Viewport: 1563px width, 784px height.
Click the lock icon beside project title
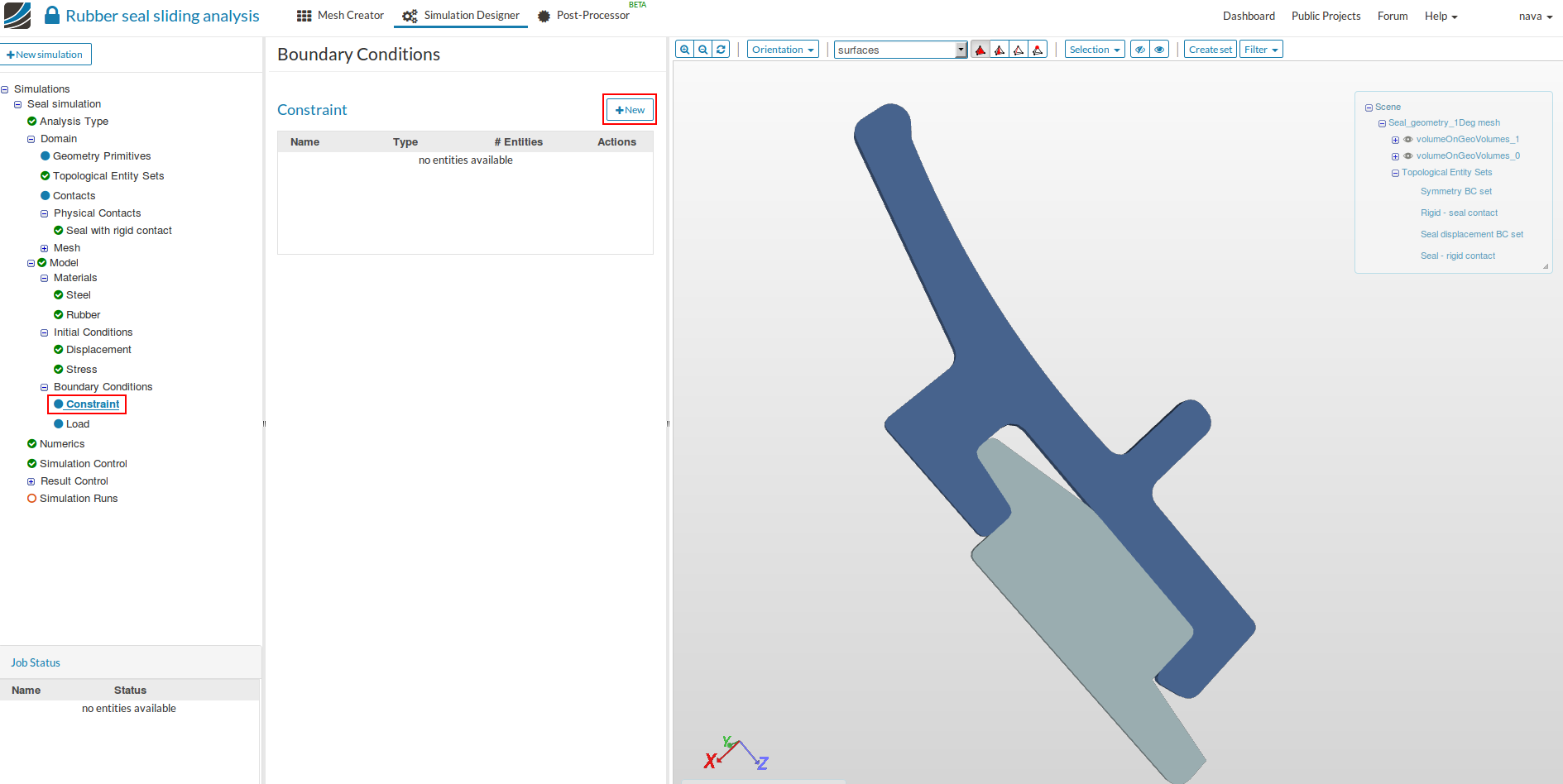(52, 16)
